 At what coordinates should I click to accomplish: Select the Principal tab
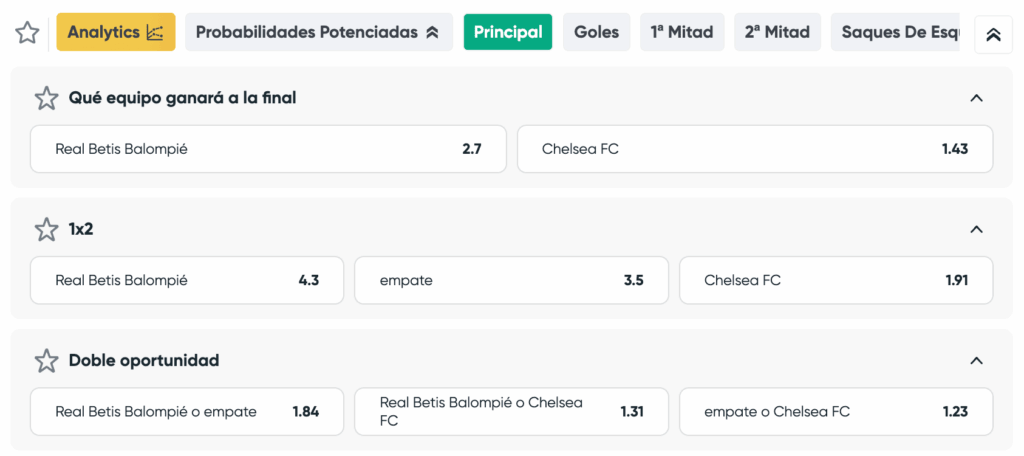508,32
